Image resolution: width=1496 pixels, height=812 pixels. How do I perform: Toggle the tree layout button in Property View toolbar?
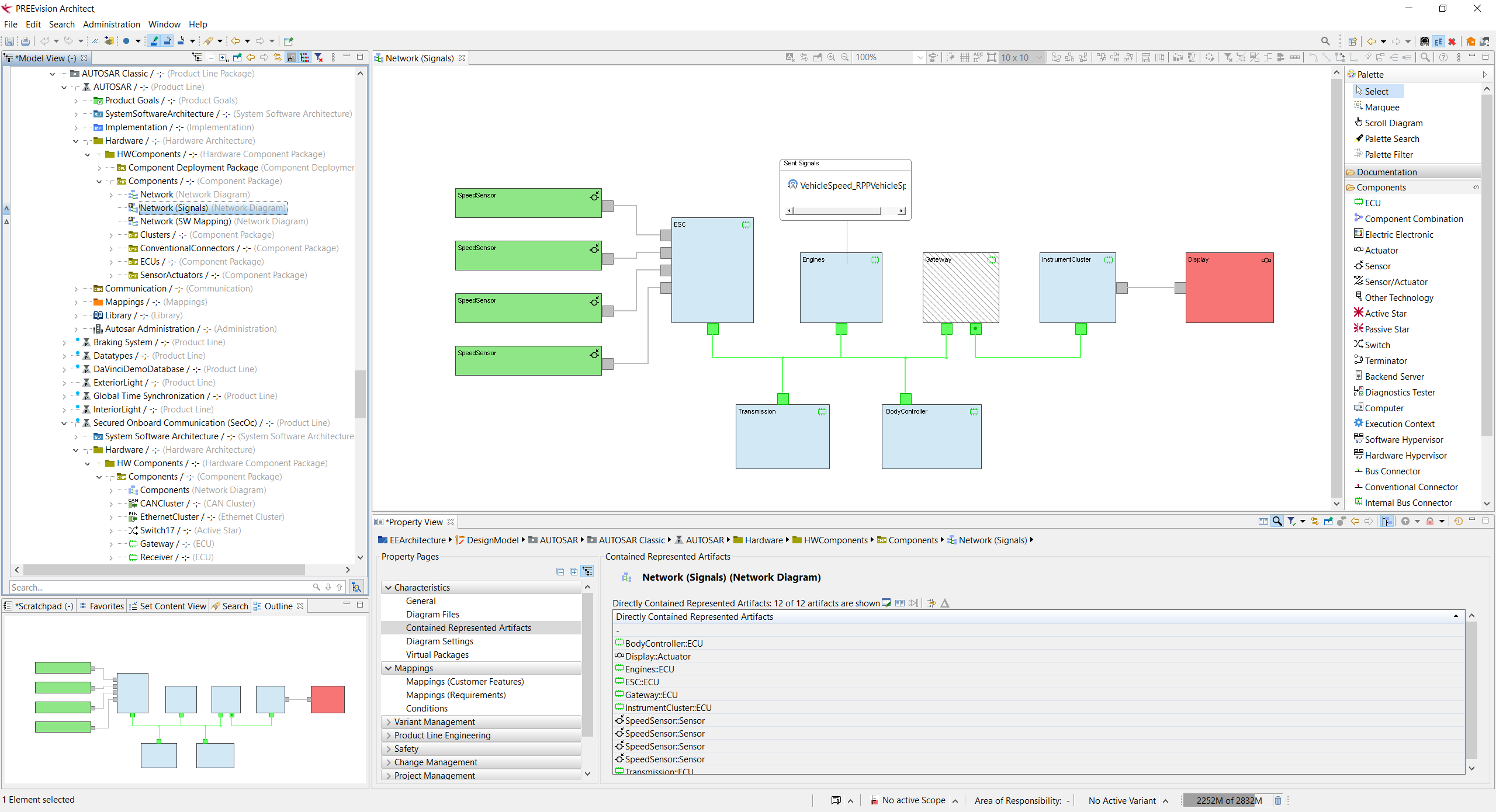click(x=1387, y=521)
